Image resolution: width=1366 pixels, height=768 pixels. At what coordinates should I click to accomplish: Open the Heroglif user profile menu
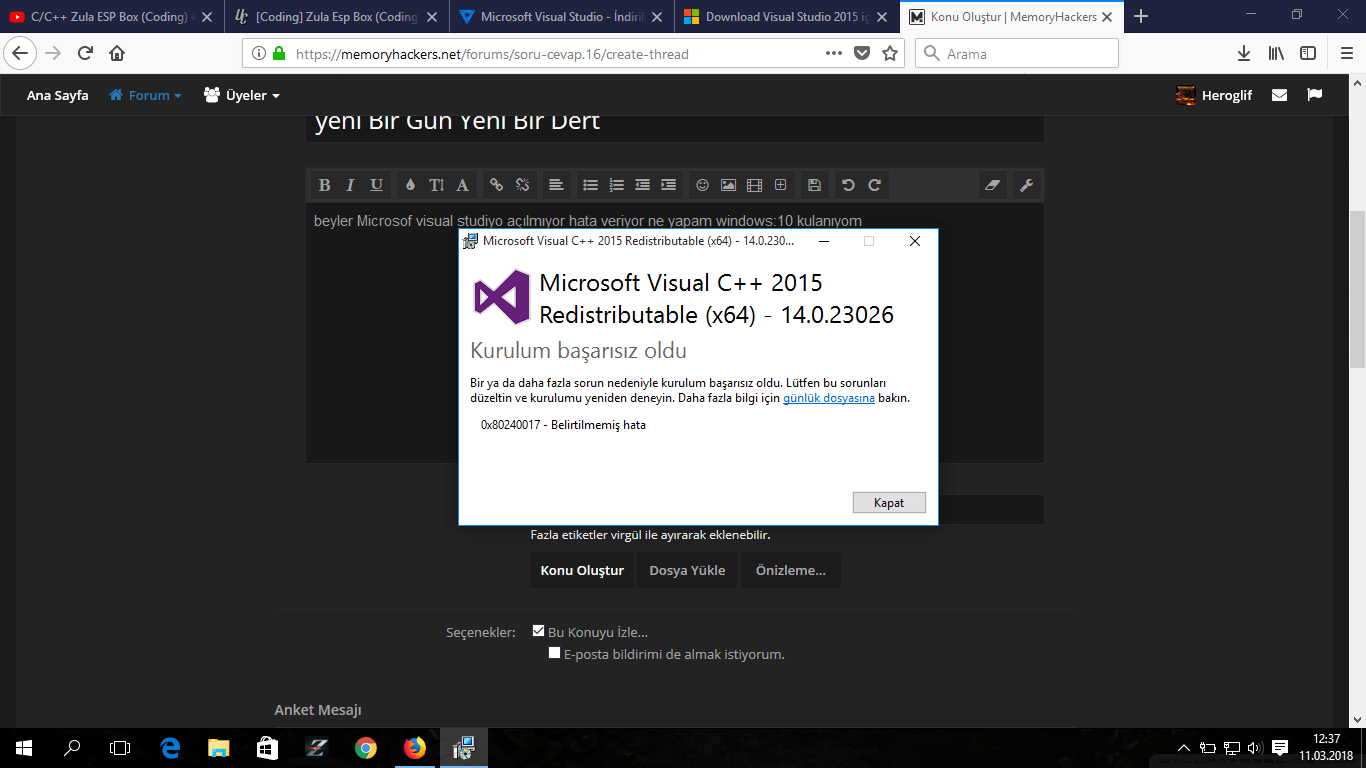click(1214, 95)
